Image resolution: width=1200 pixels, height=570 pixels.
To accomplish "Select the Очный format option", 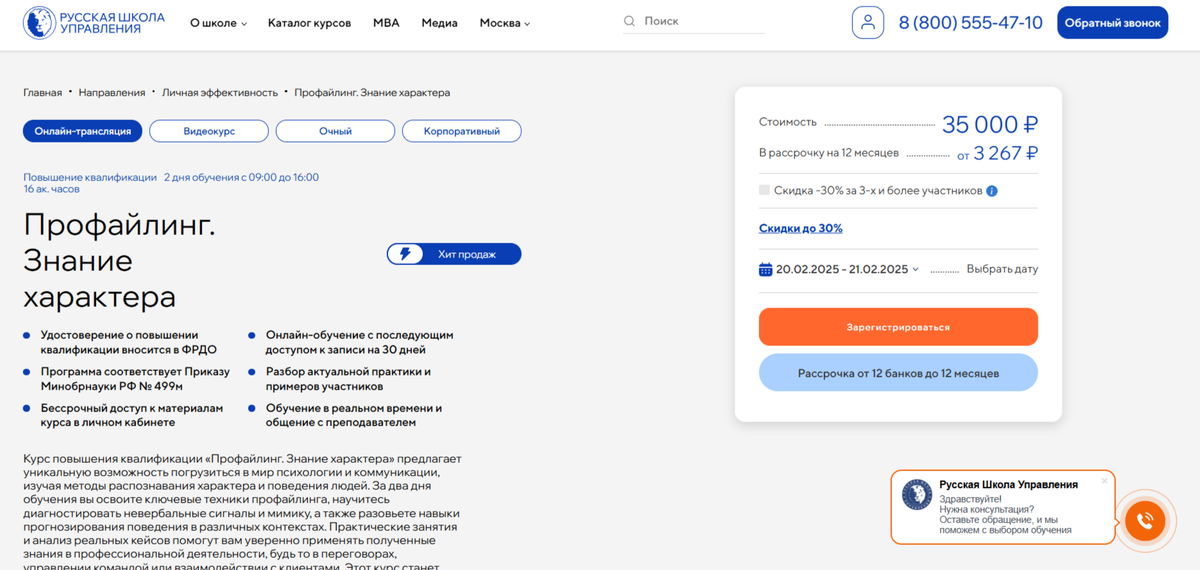I will point(335,131).
